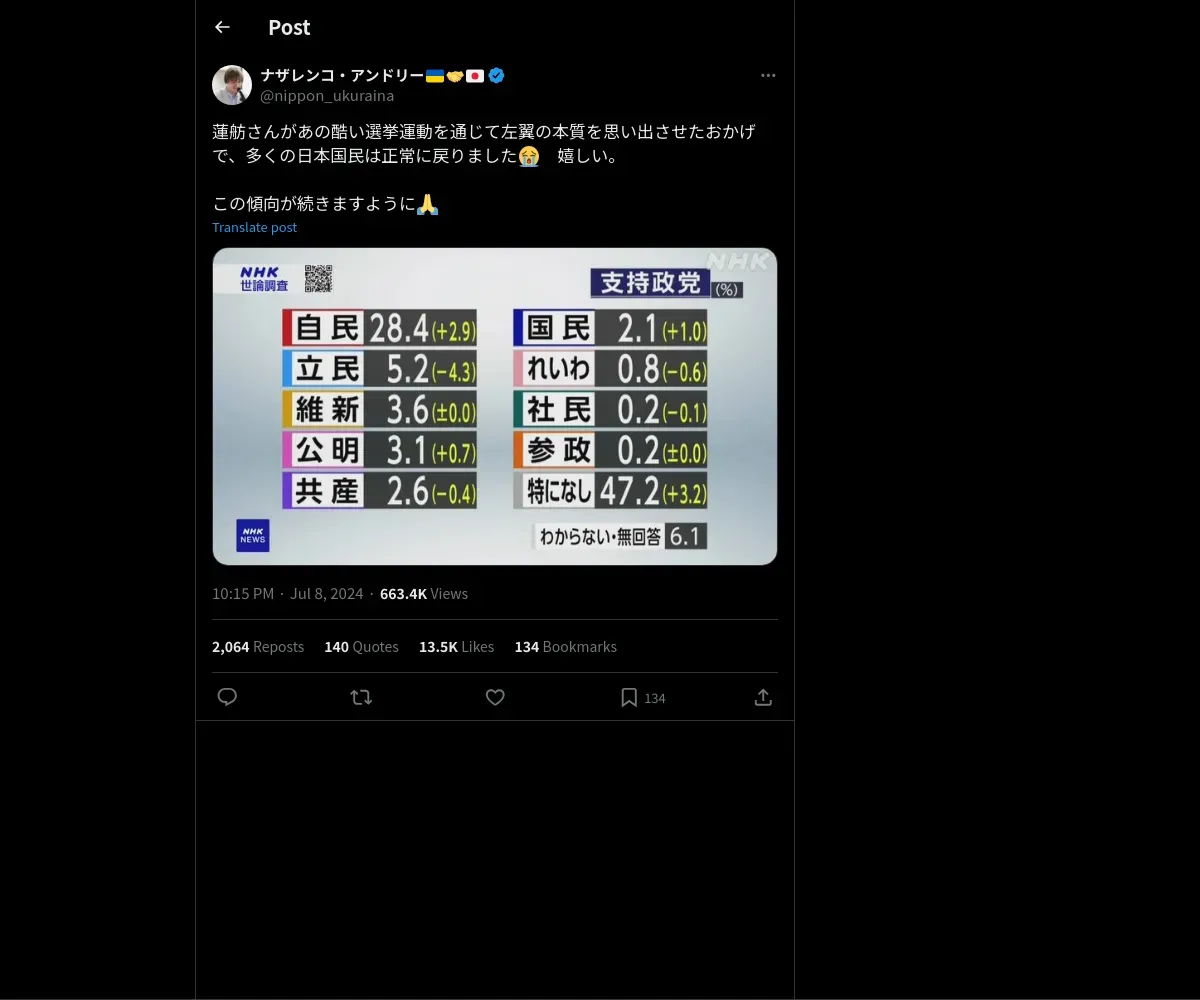The height and width of the screenshot is (1000, 1200).
Task: Click the author's display name
Action: [x=342, y=75]
